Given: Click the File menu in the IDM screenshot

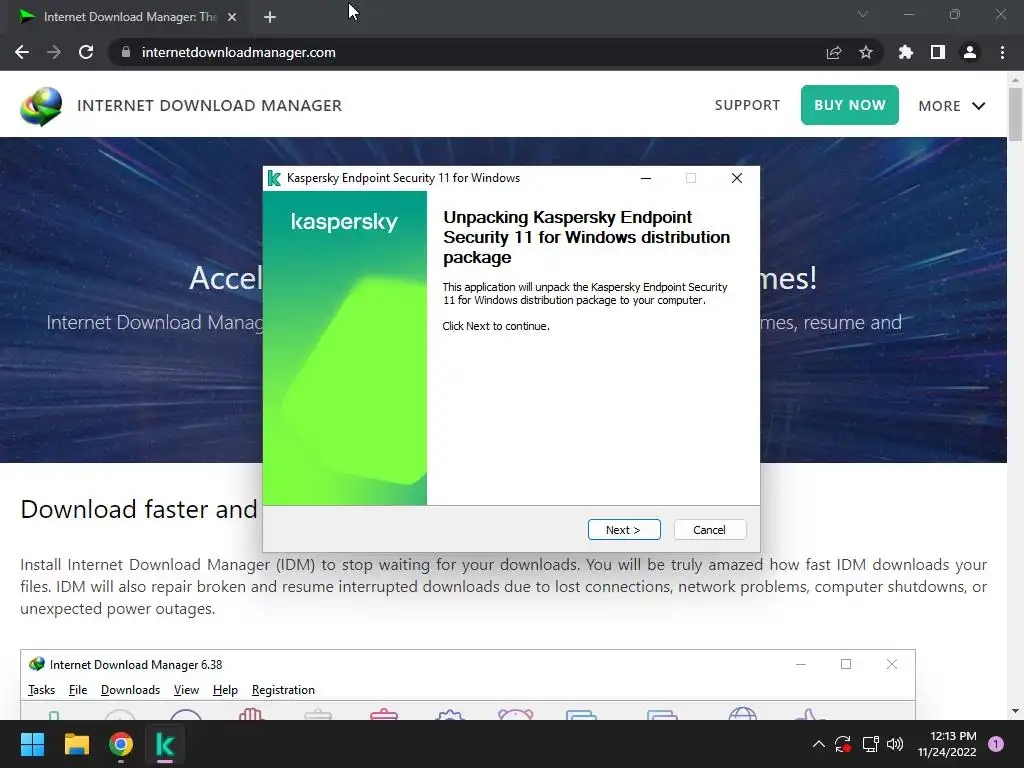Looking at the screenshot, I should [x=78, y=690].
